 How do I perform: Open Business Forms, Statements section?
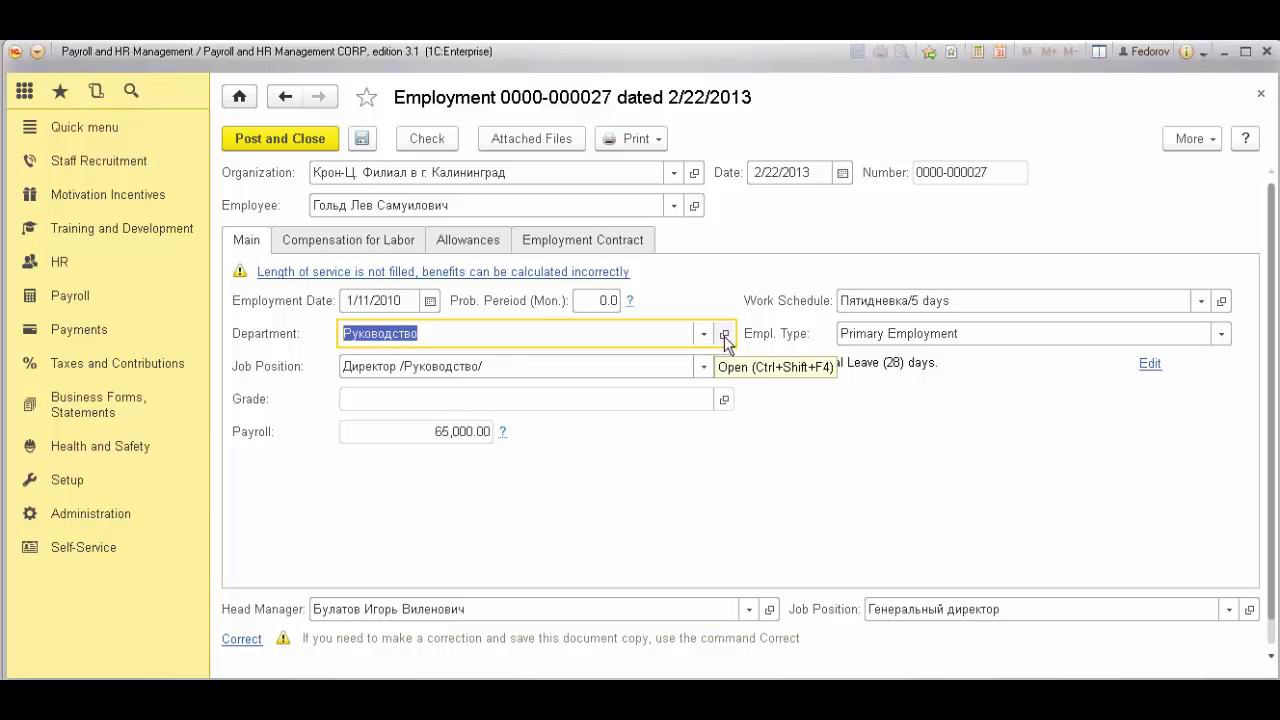[99, 405]
